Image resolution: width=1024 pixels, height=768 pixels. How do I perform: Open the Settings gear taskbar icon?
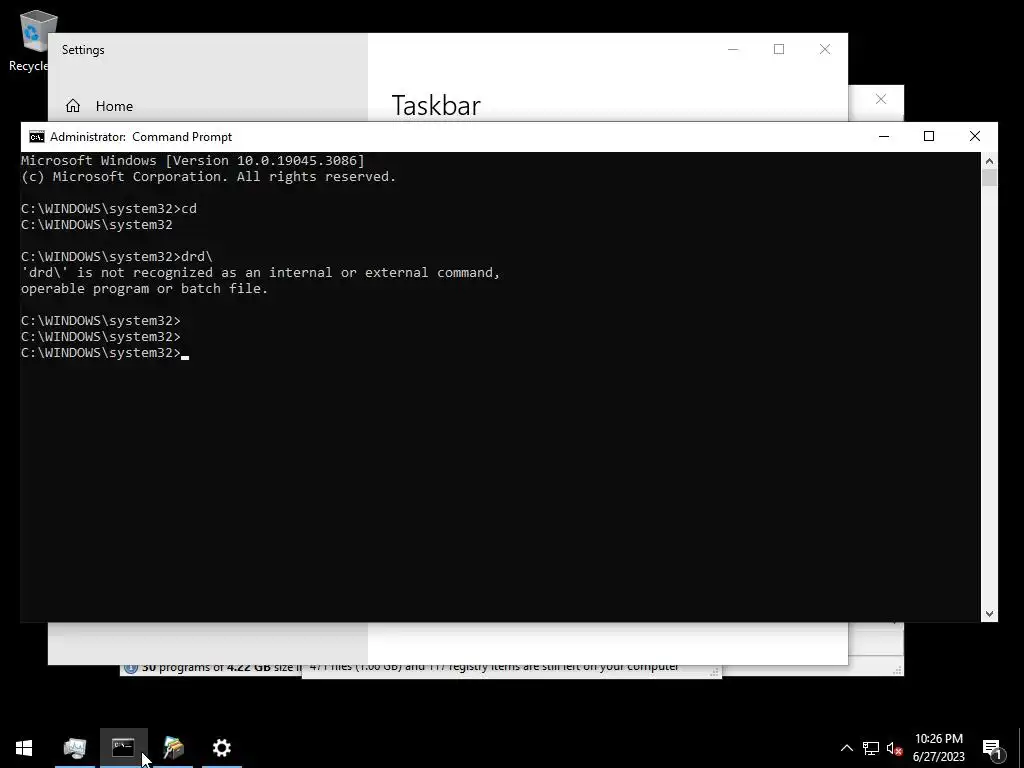pos(222,748)
